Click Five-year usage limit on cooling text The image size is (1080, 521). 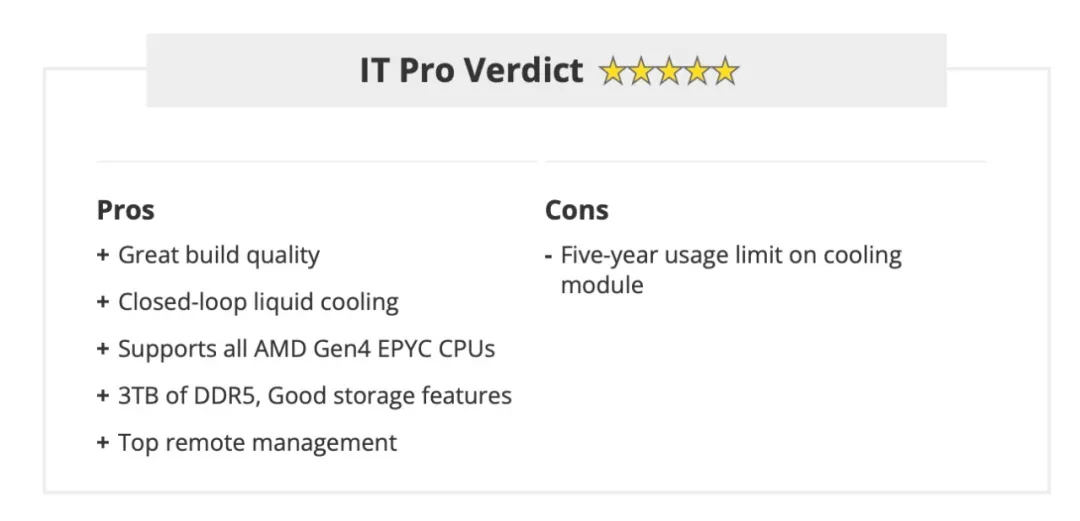[731, 269]
